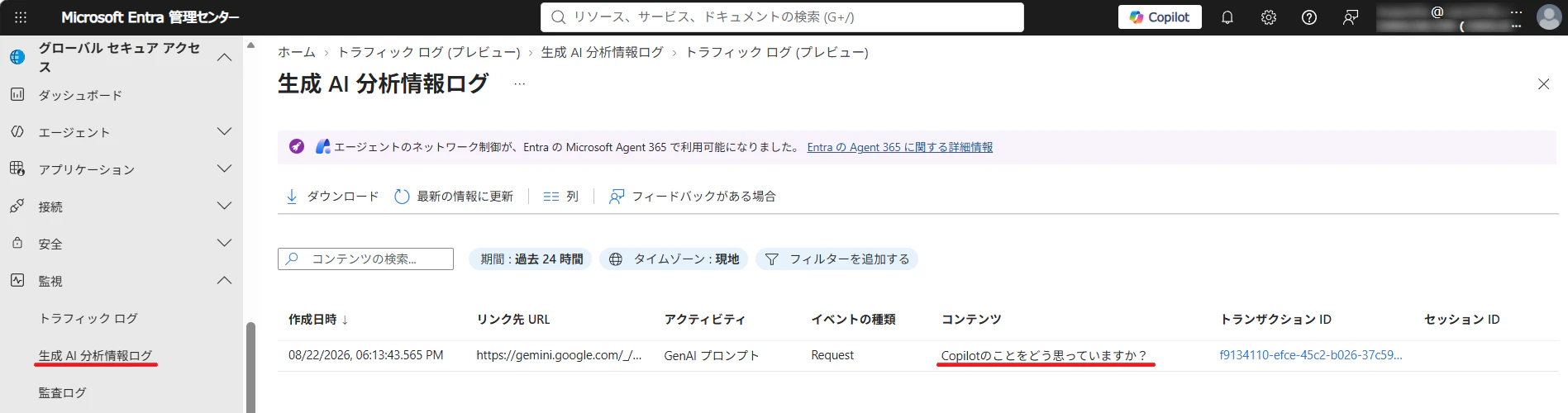Open the app launcher waffle icon
Screen dimensions: 1568x413
tap(21, 17)
